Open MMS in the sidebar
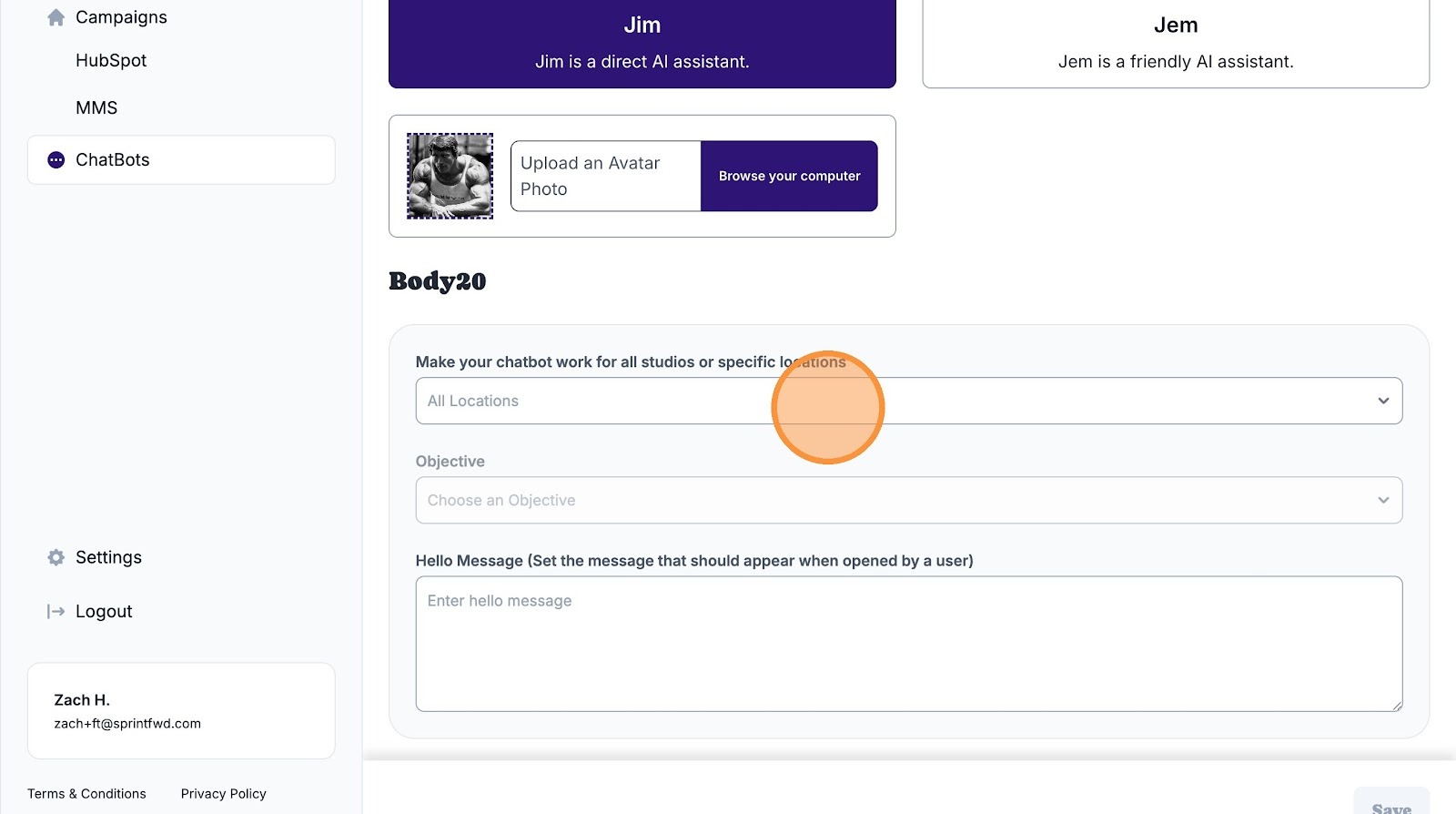 click(96, 108)
